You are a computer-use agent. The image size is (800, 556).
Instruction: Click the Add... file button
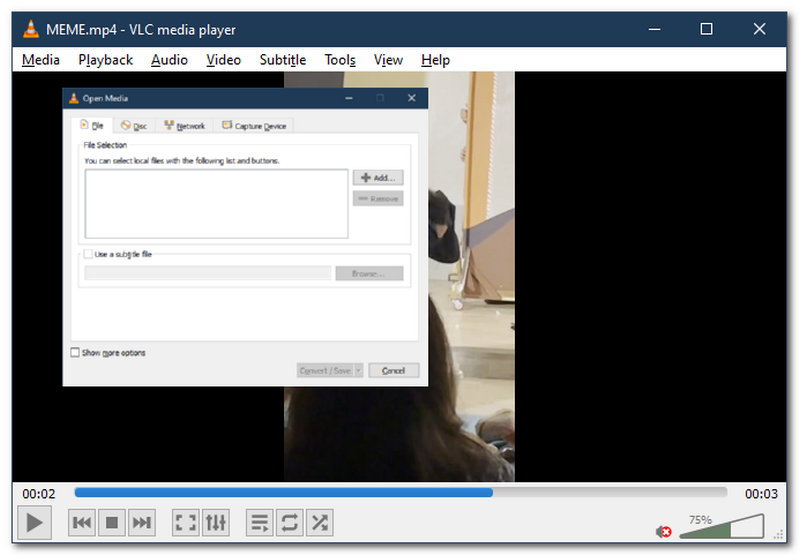(377, 178)
